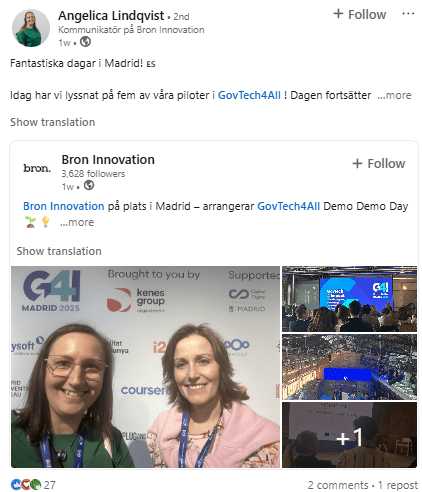Open Bron Innovation hyperlink in shared post text

64,206
